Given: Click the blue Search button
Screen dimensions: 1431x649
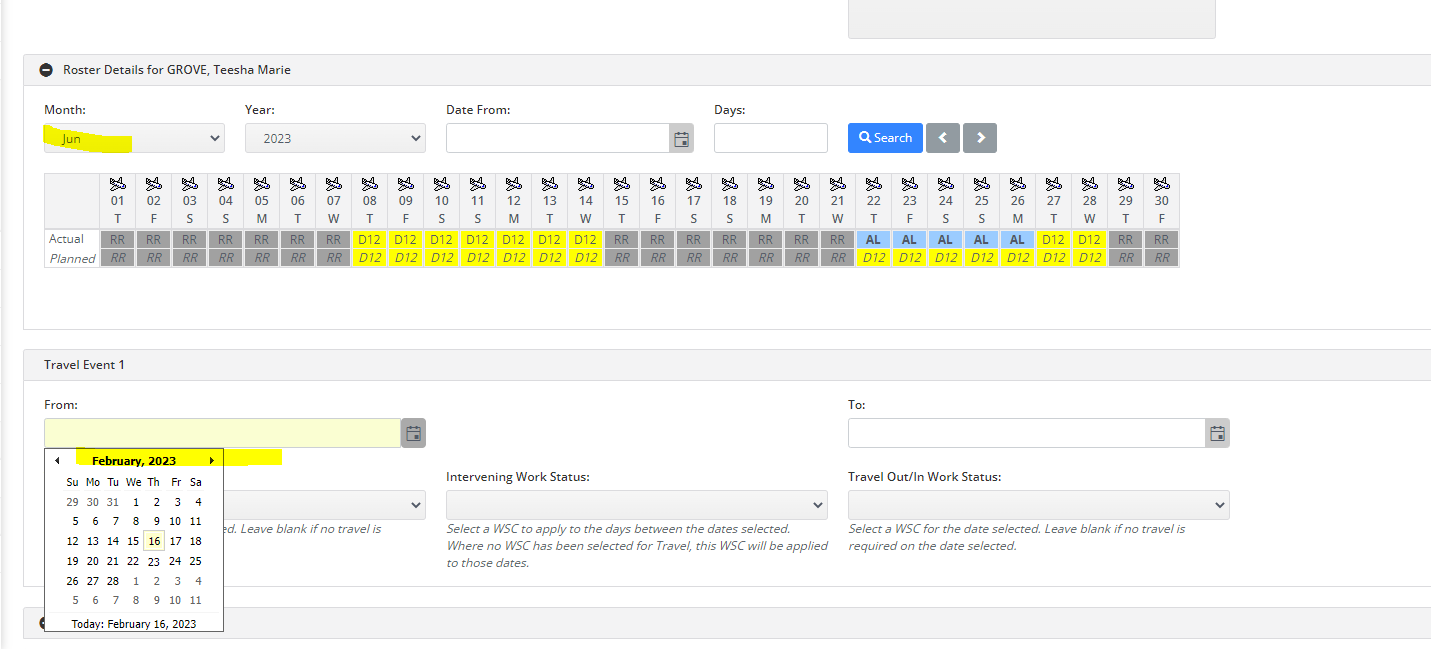Looking at the screenshot, I should [x=885, y=138].
